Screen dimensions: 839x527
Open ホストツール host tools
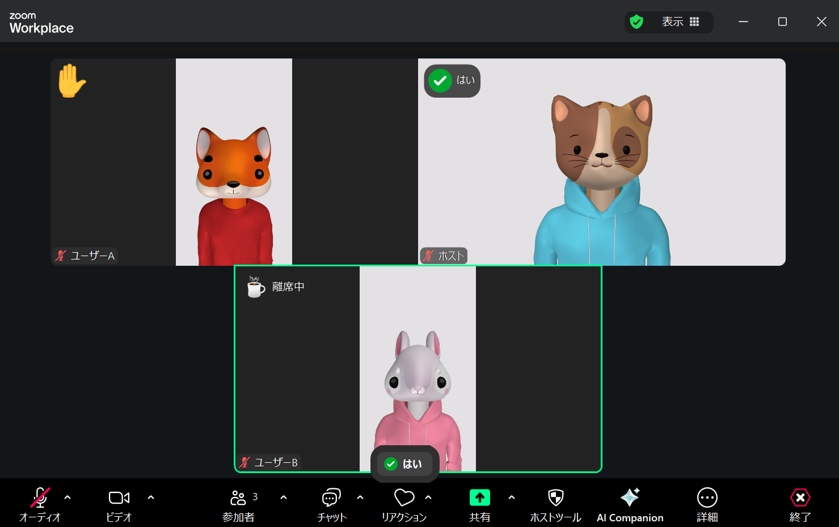[x=555, y=504]
